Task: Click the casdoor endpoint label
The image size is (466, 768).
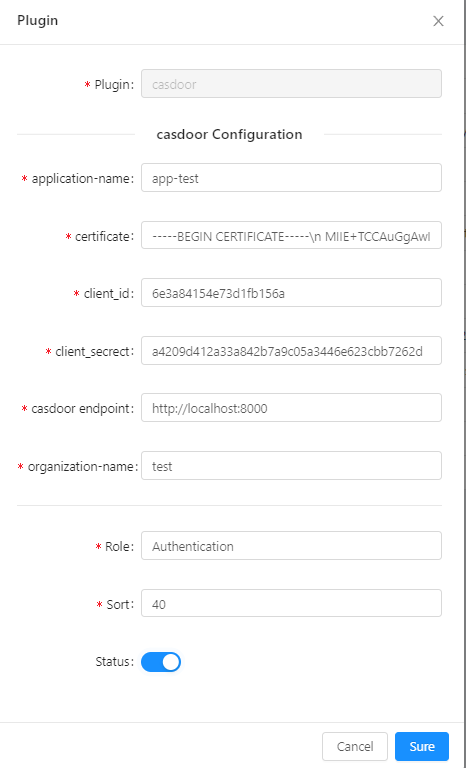Action: 82,408
